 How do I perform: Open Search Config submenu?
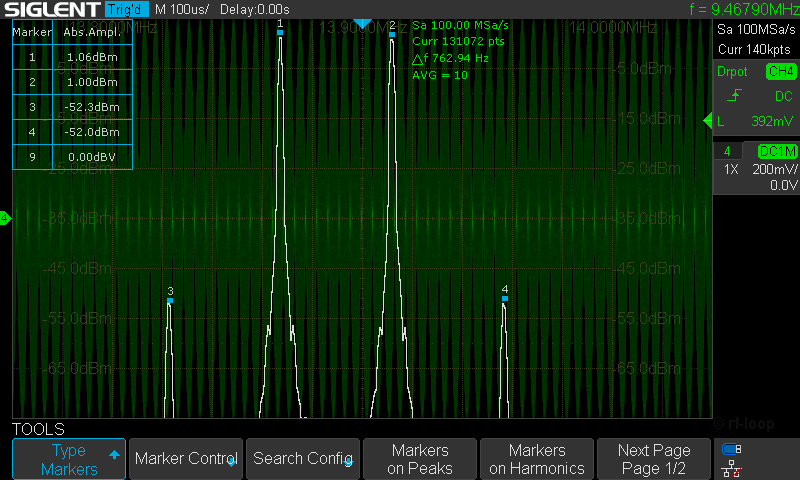tap(303, 459)
